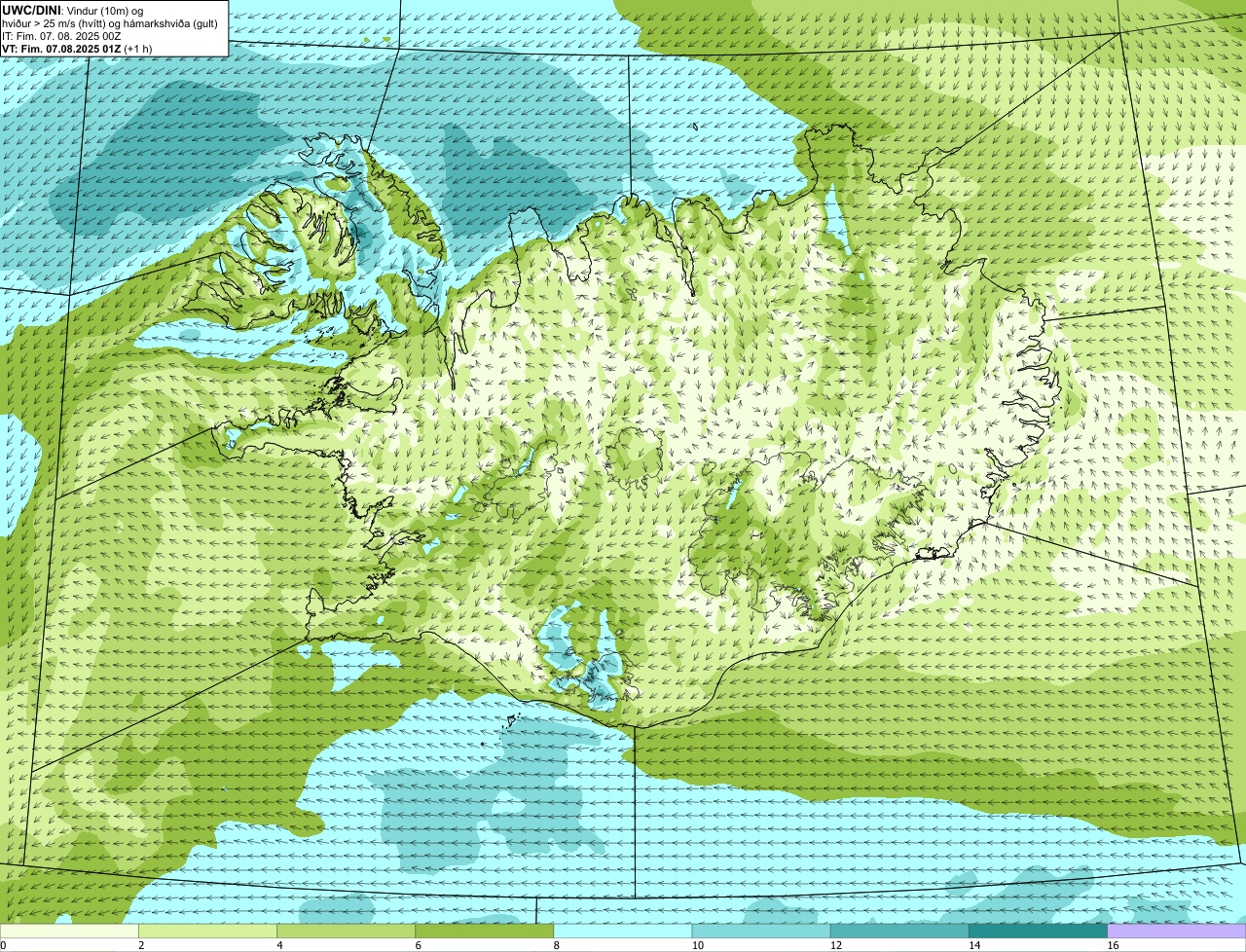Click the "IT: Fim. 07. 08. 2025 00Z" line
Image resolution: width=1246 pixels, height=952 pixels.
click(x=61, y=36)
